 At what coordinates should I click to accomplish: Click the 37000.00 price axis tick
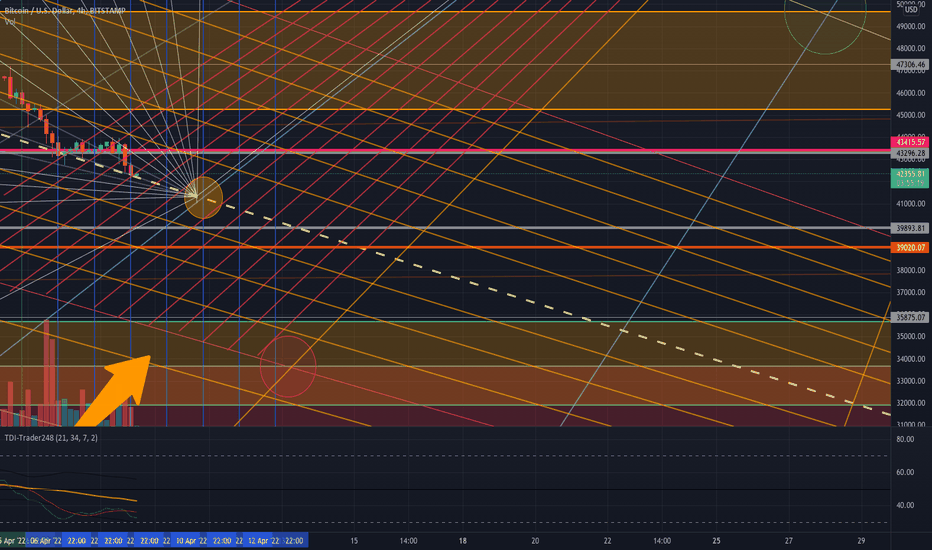pyautogui.click(x=911, y=292)
